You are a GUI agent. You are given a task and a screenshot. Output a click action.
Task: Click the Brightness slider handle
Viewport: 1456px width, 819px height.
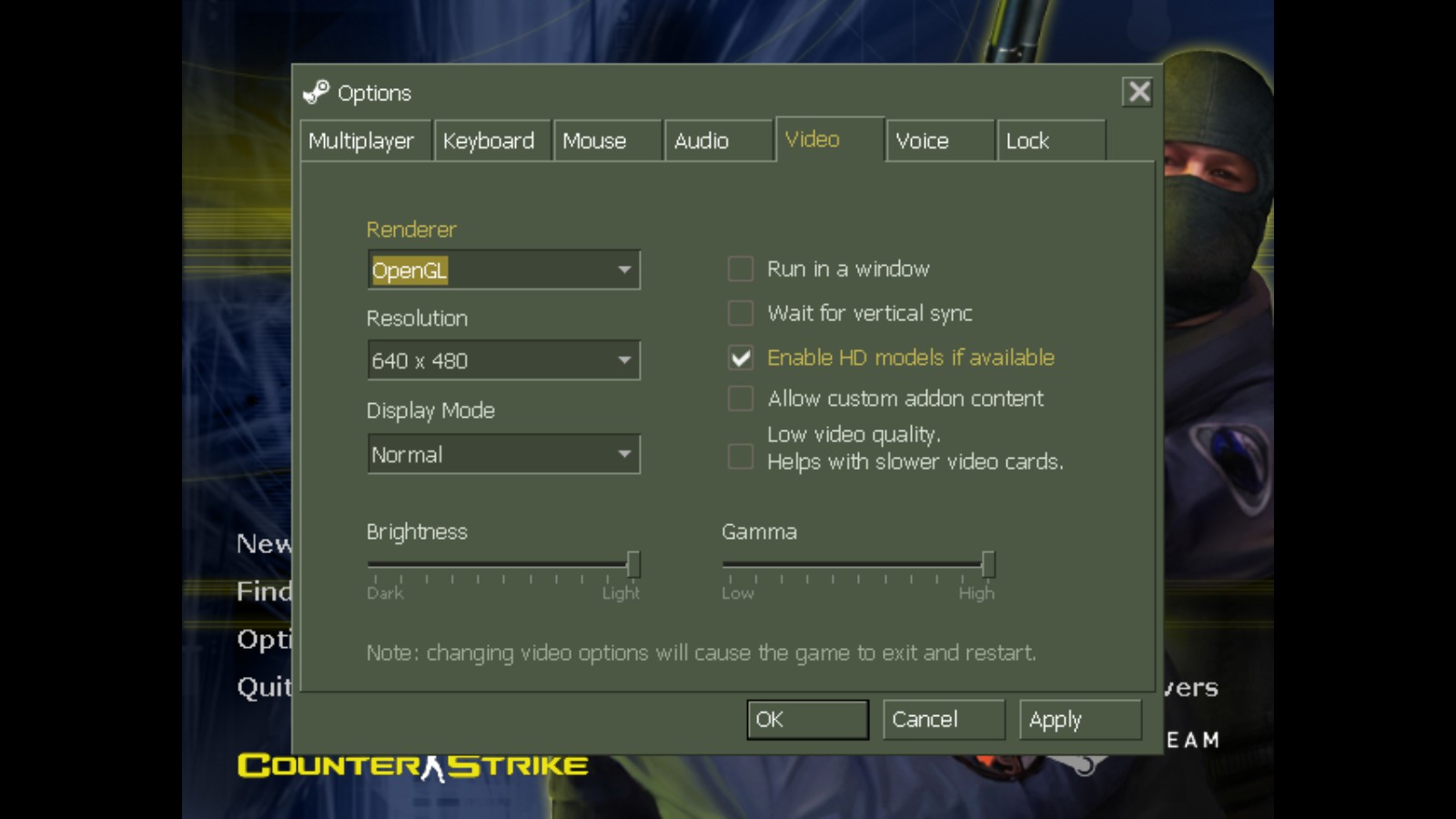[633, 564]
